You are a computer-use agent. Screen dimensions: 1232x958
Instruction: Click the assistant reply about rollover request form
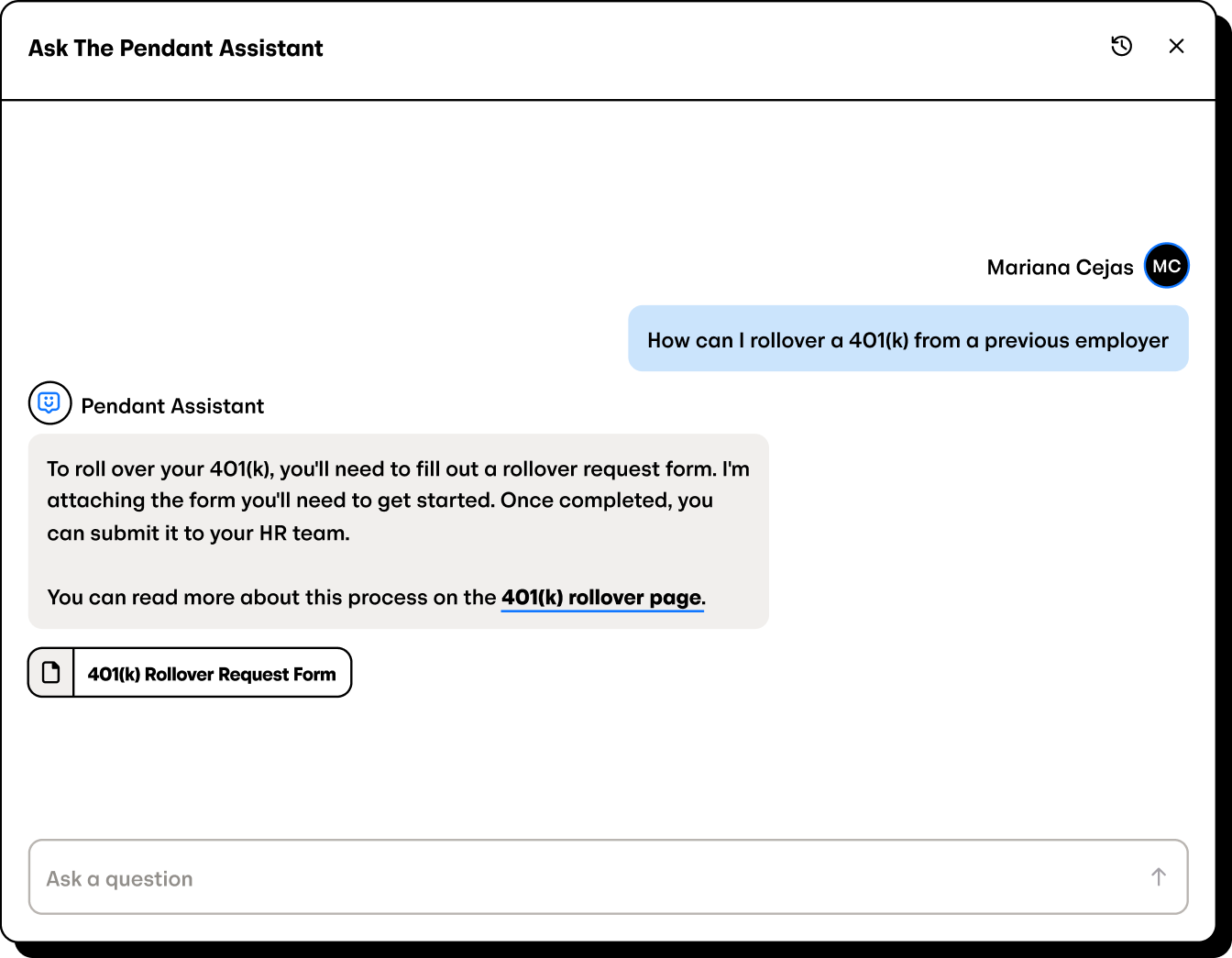399,532
